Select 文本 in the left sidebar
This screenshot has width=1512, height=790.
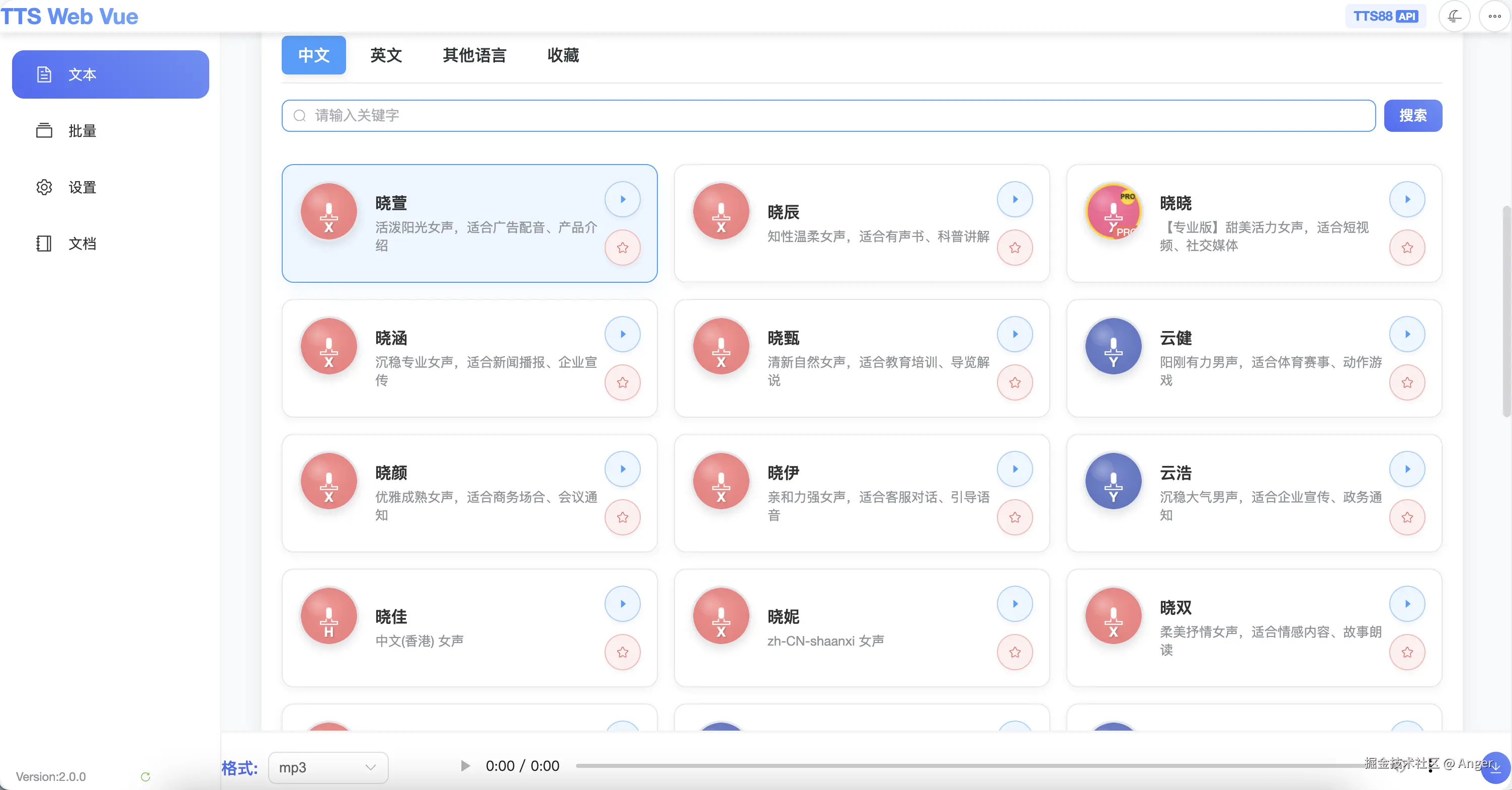(109, 74)
